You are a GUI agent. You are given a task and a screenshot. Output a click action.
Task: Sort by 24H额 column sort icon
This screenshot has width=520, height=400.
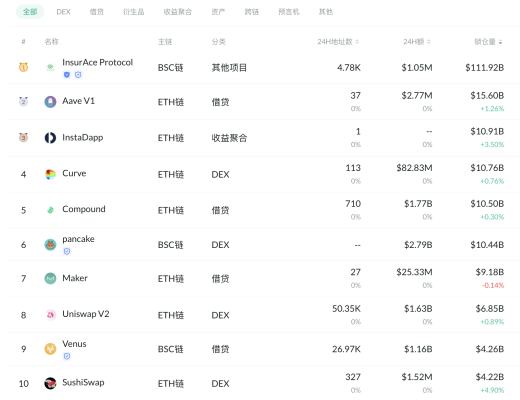point(429,42)
